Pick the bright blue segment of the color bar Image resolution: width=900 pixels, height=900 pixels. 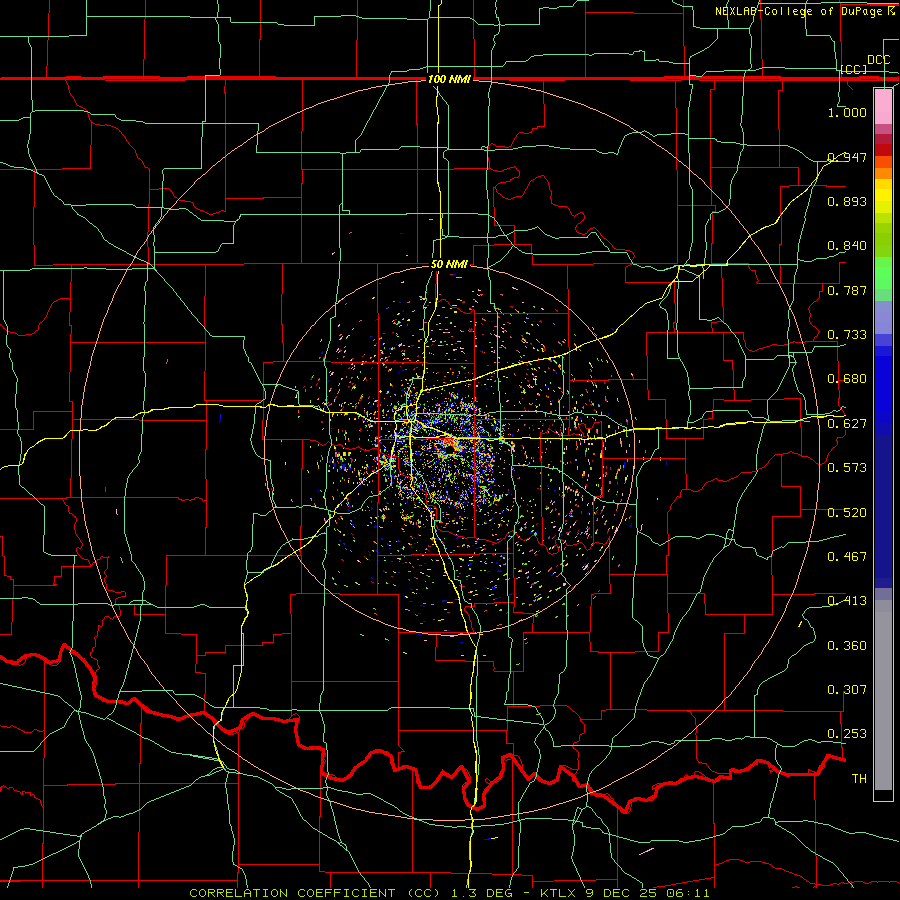pyautogui.click(x=883, y=390)
